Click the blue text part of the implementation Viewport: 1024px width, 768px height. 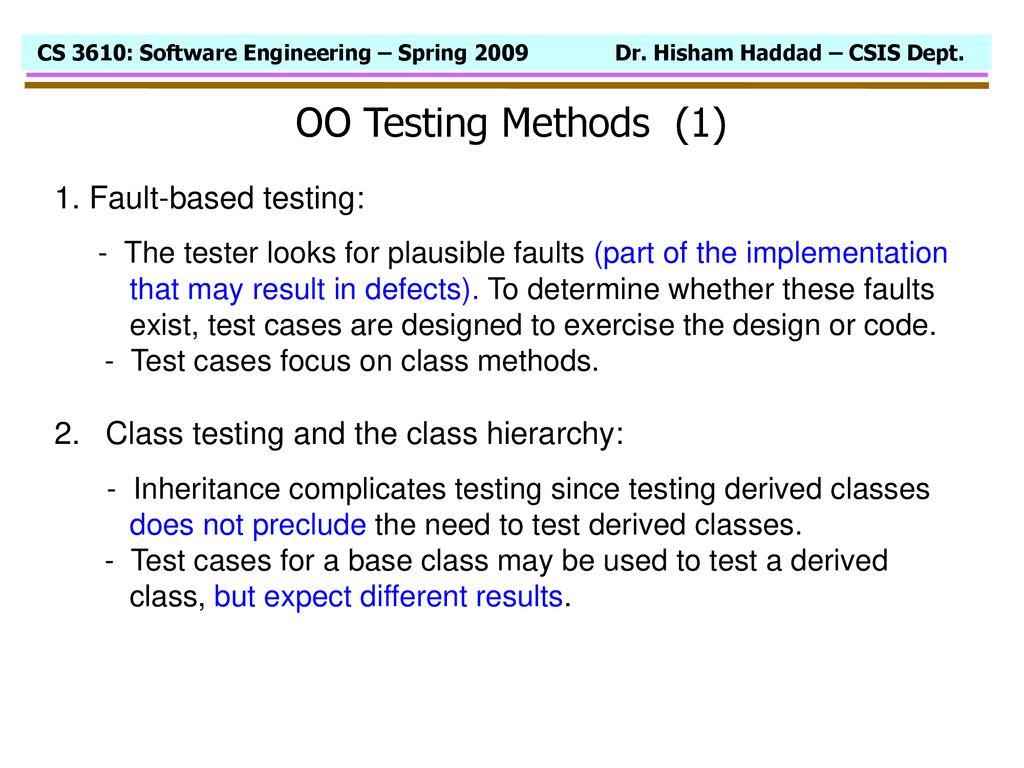pyautogui.click(x=771, y=253)
